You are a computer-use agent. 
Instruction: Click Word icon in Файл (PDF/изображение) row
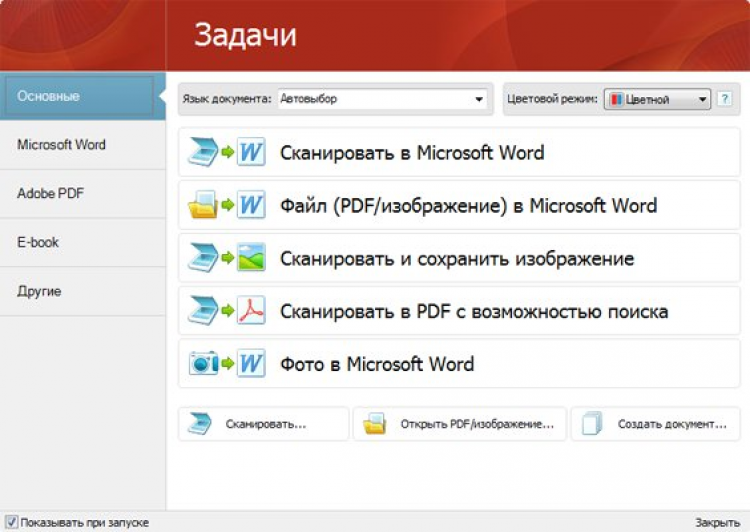pos(251,205)
